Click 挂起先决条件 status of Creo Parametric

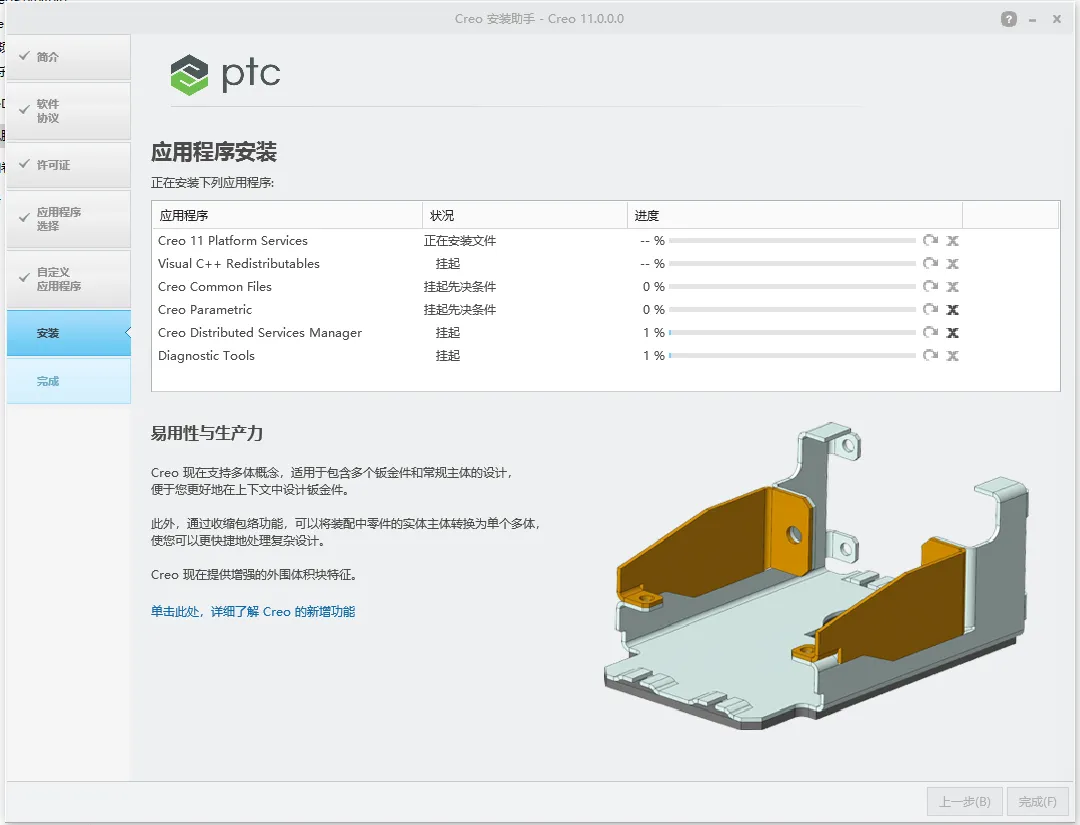(459, 310)
